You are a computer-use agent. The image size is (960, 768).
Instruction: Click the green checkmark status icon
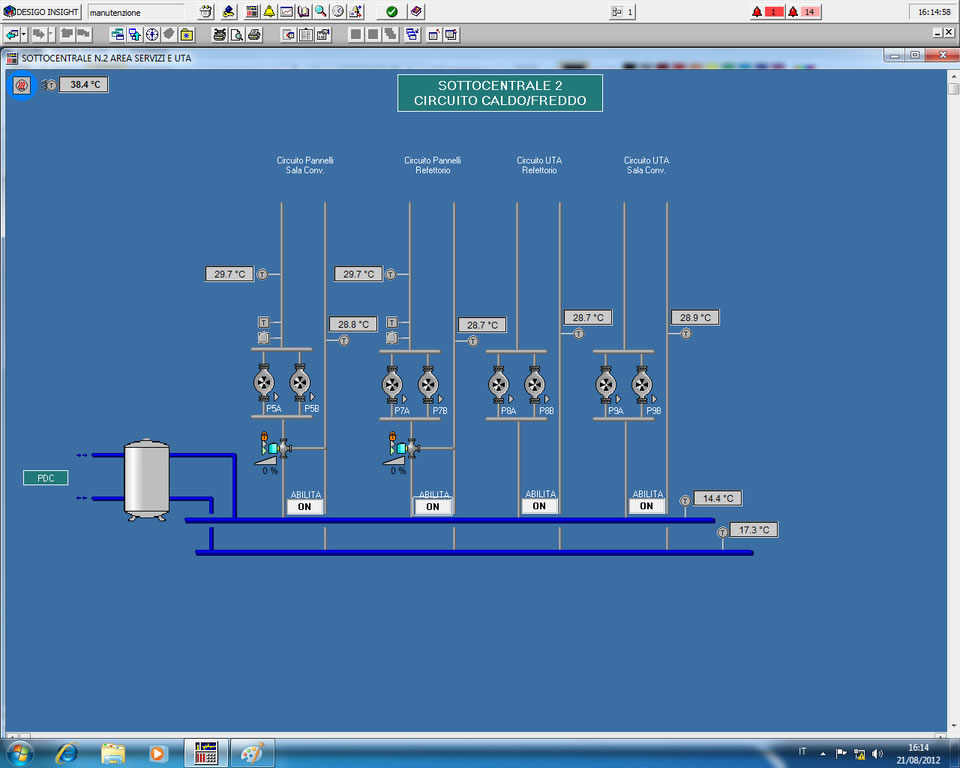pyautogui.click(x=392, y=12)
